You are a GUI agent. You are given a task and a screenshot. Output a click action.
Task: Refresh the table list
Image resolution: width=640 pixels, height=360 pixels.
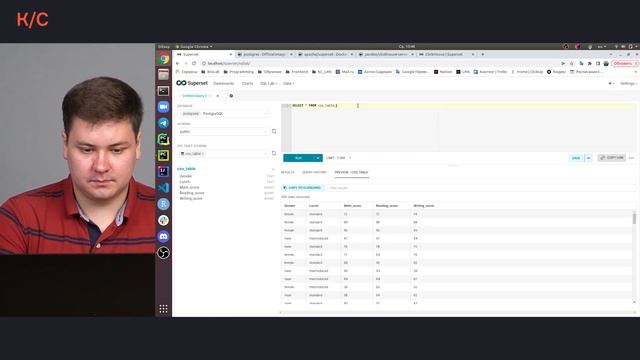(274, 153)
